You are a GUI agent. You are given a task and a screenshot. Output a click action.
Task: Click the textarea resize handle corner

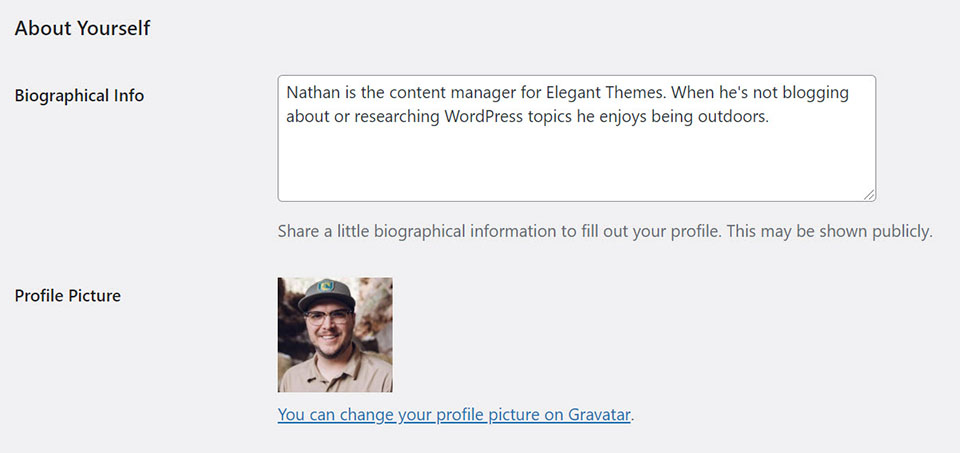pyautogui.click(x=869, y=195)
